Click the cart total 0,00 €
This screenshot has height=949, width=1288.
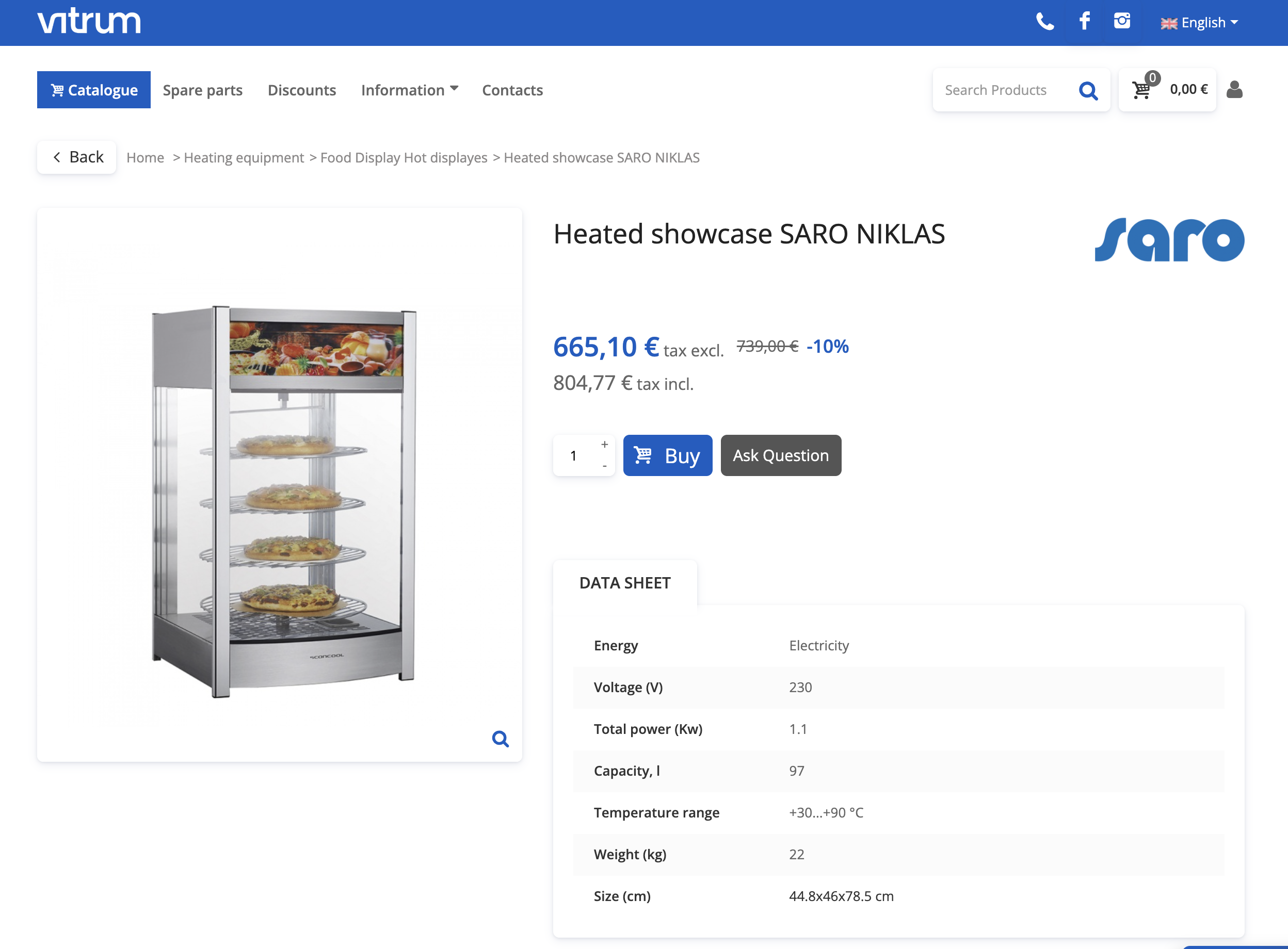pyautogui.click(x=1188, y=89)
